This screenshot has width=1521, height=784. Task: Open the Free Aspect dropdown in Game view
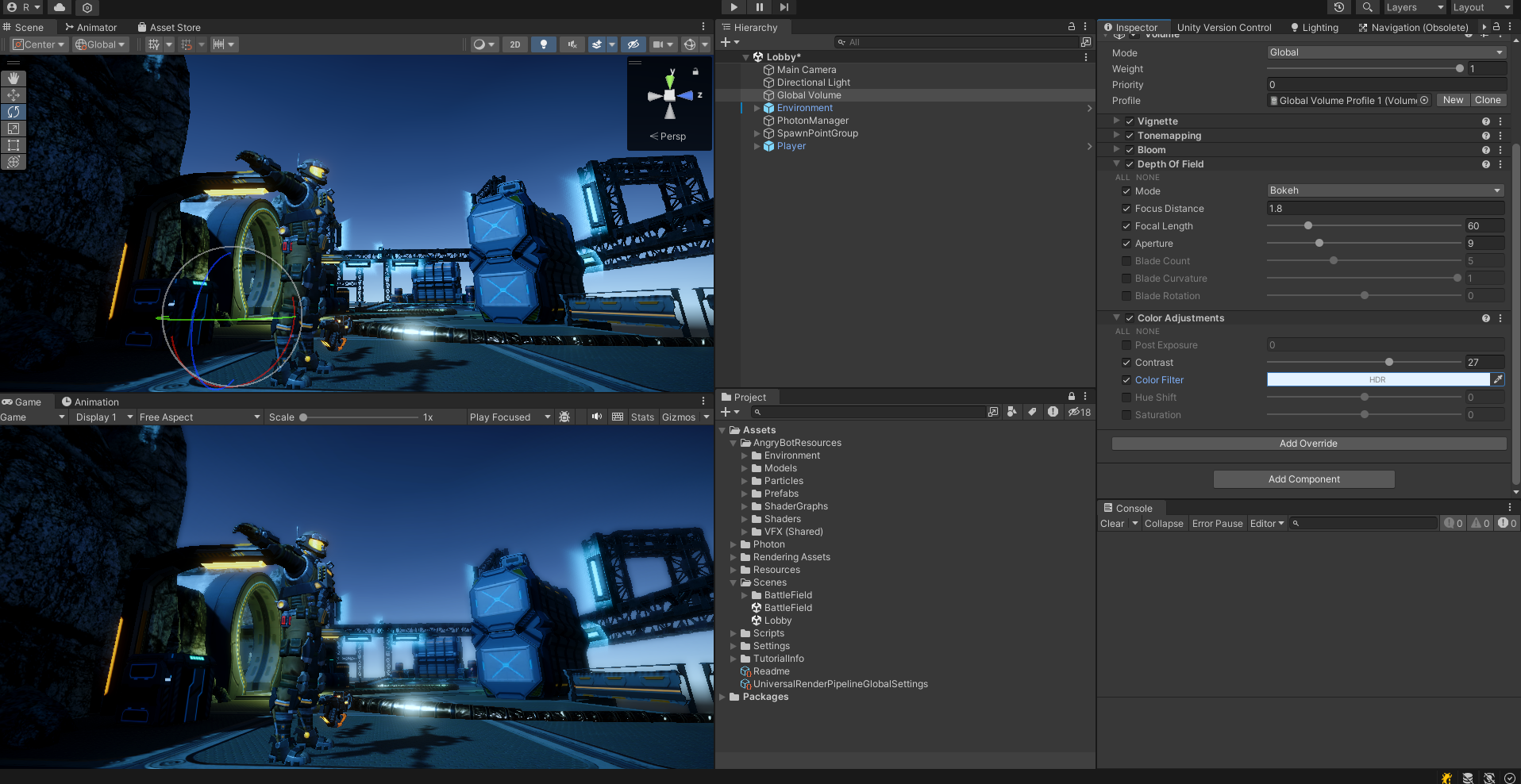click(199, 417)
